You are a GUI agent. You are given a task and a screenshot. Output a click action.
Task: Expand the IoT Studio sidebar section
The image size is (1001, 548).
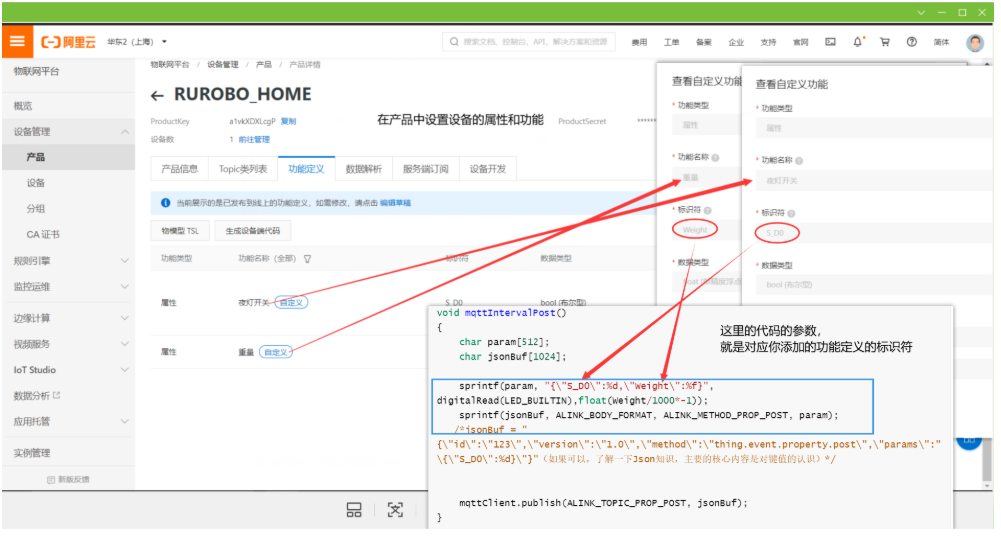click(68, 370)
